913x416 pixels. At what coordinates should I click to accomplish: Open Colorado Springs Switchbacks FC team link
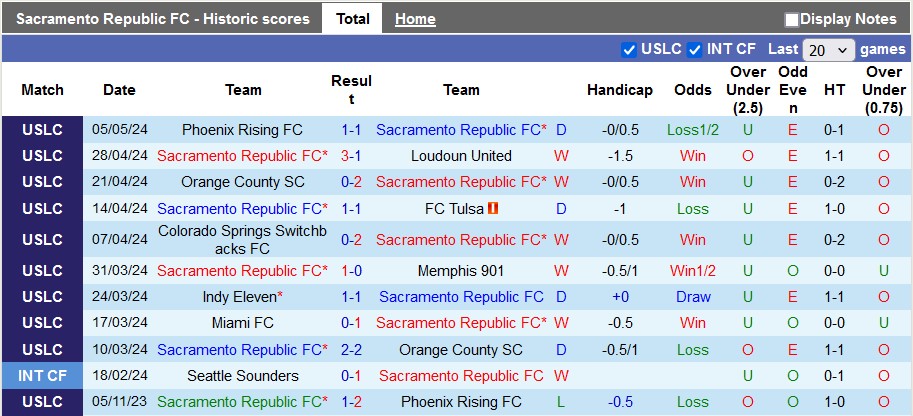pos(243,240)
